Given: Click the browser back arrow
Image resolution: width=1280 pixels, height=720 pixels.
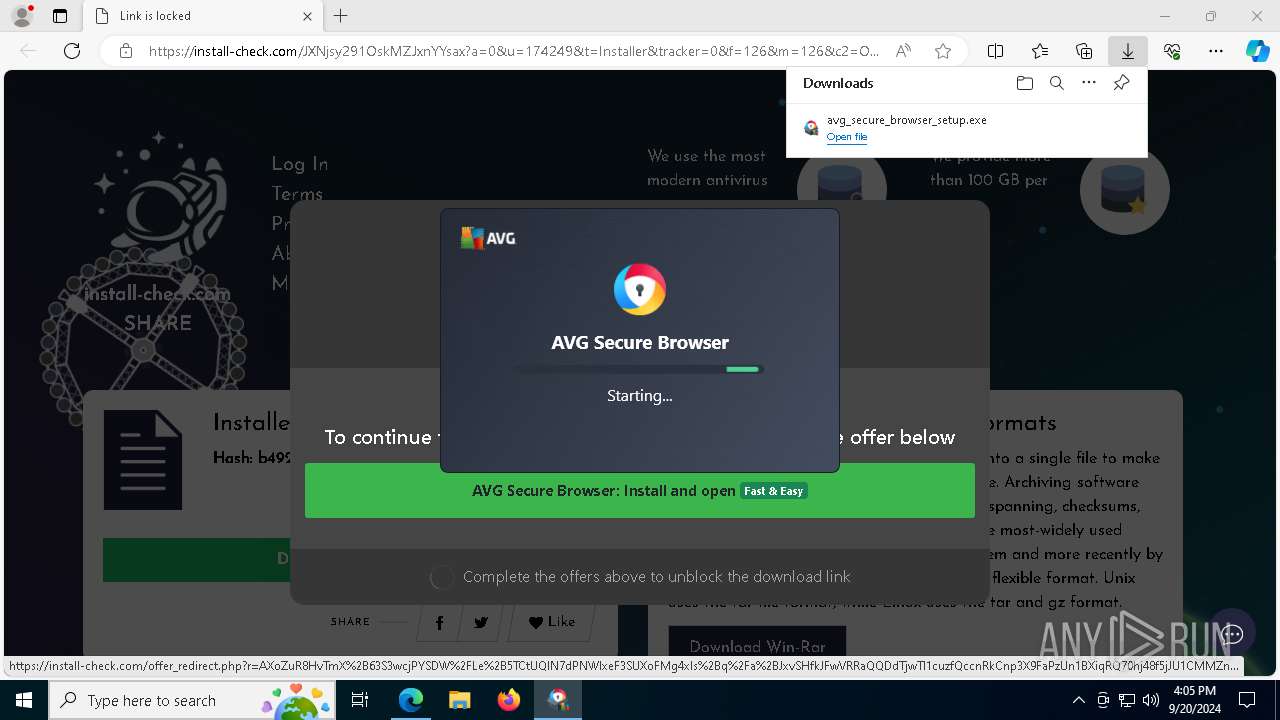Looking at the screenshot, I should (28, 51).
